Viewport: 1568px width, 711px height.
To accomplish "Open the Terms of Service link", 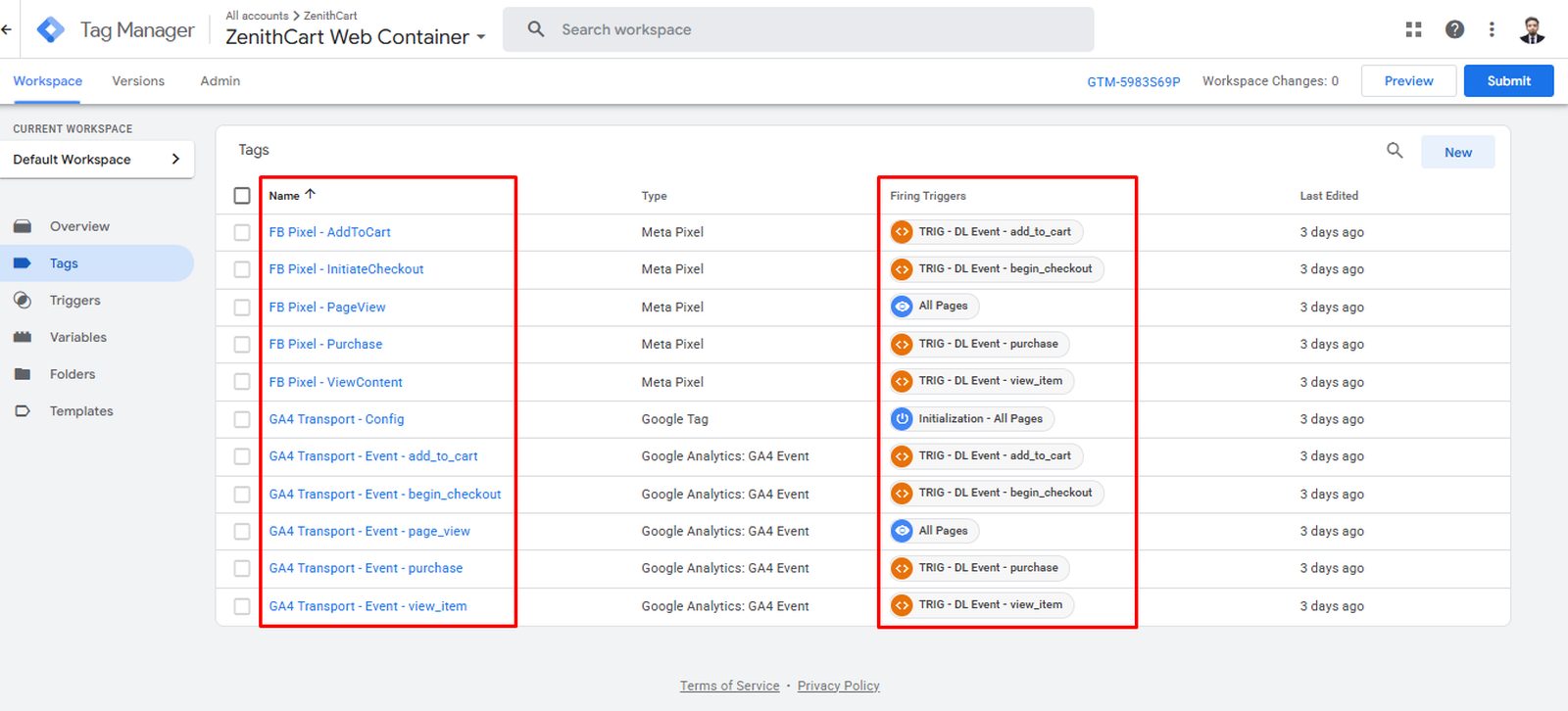I will point(730,686).
